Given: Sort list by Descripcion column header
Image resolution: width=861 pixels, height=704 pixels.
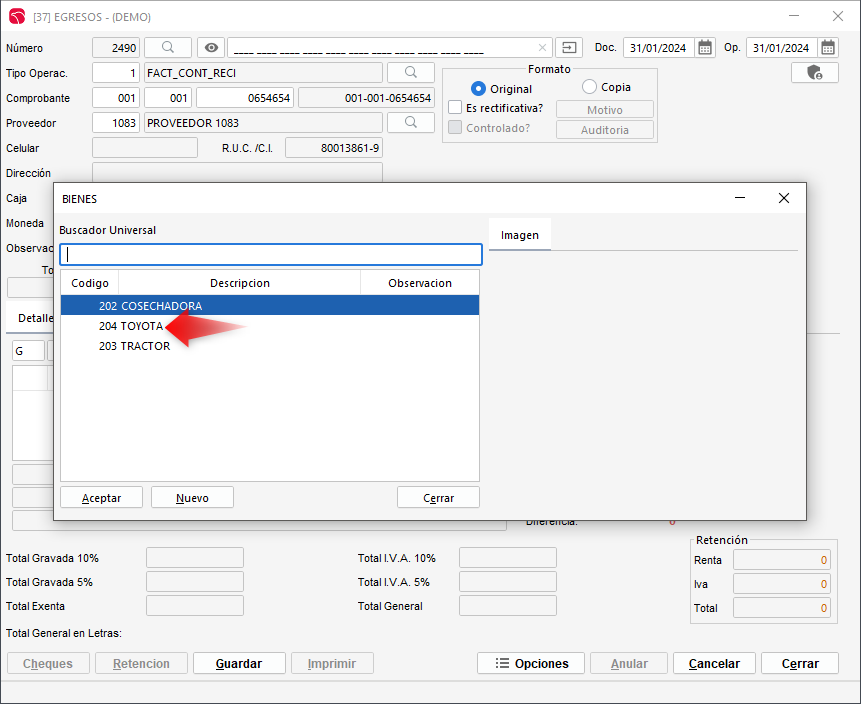Looking at the screenshot, I should (x=240, y=283).
